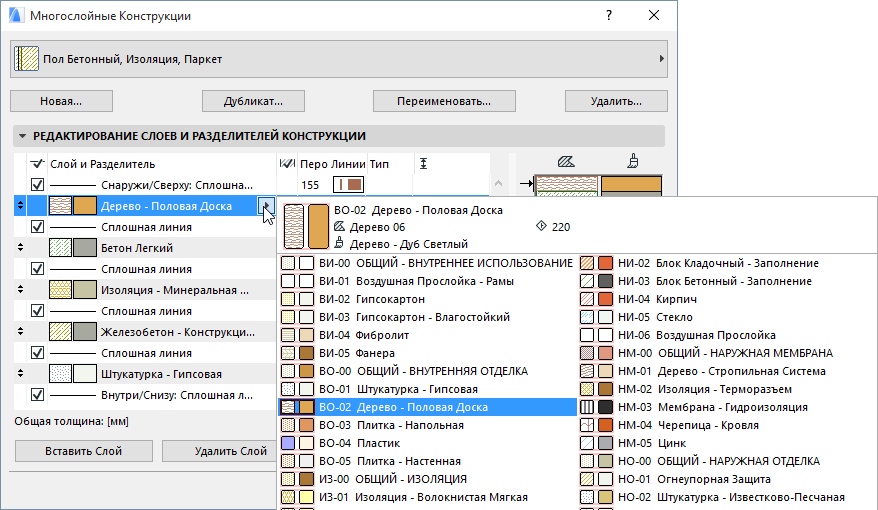Click the thickness column header icon
The height and width of the screenshot is (510, 878).
point(423,163)
